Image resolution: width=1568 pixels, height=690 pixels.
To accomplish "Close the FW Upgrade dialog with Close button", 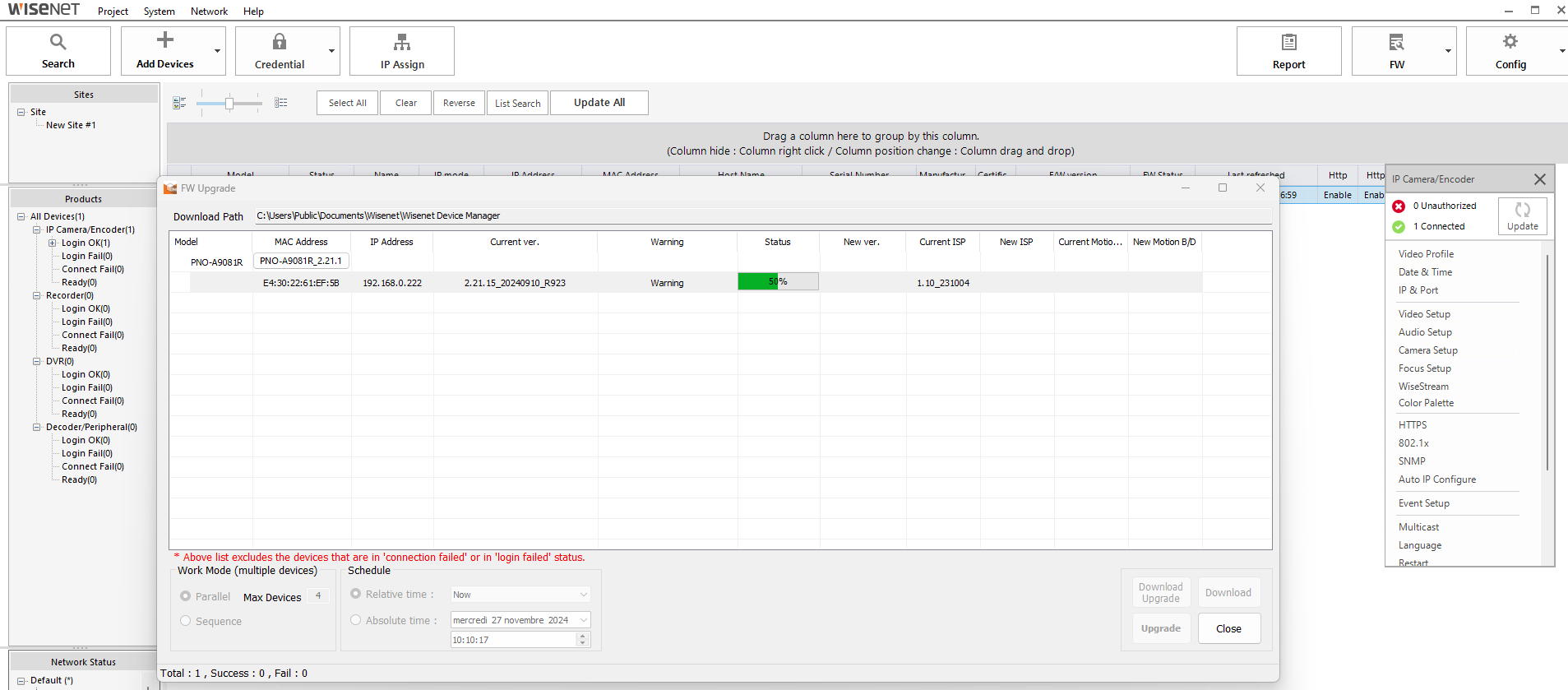I will pyautogui.click(x=1228, y=628).
